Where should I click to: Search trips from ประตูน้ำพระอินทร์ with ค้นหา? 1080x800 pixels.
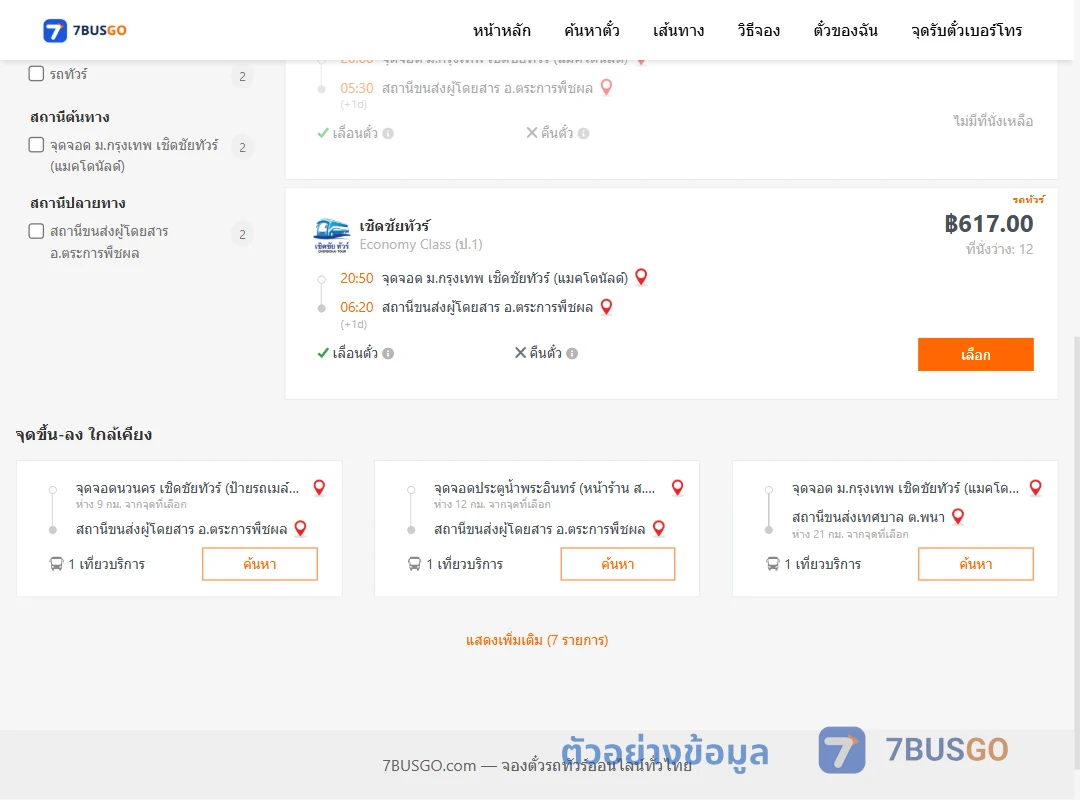pos(618,564)
